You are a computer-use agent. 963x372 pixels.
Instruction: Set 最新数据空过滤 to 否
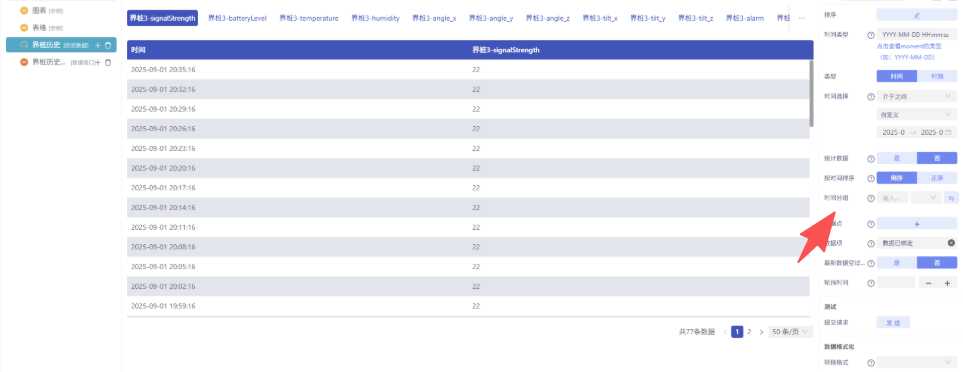point(937,263)
